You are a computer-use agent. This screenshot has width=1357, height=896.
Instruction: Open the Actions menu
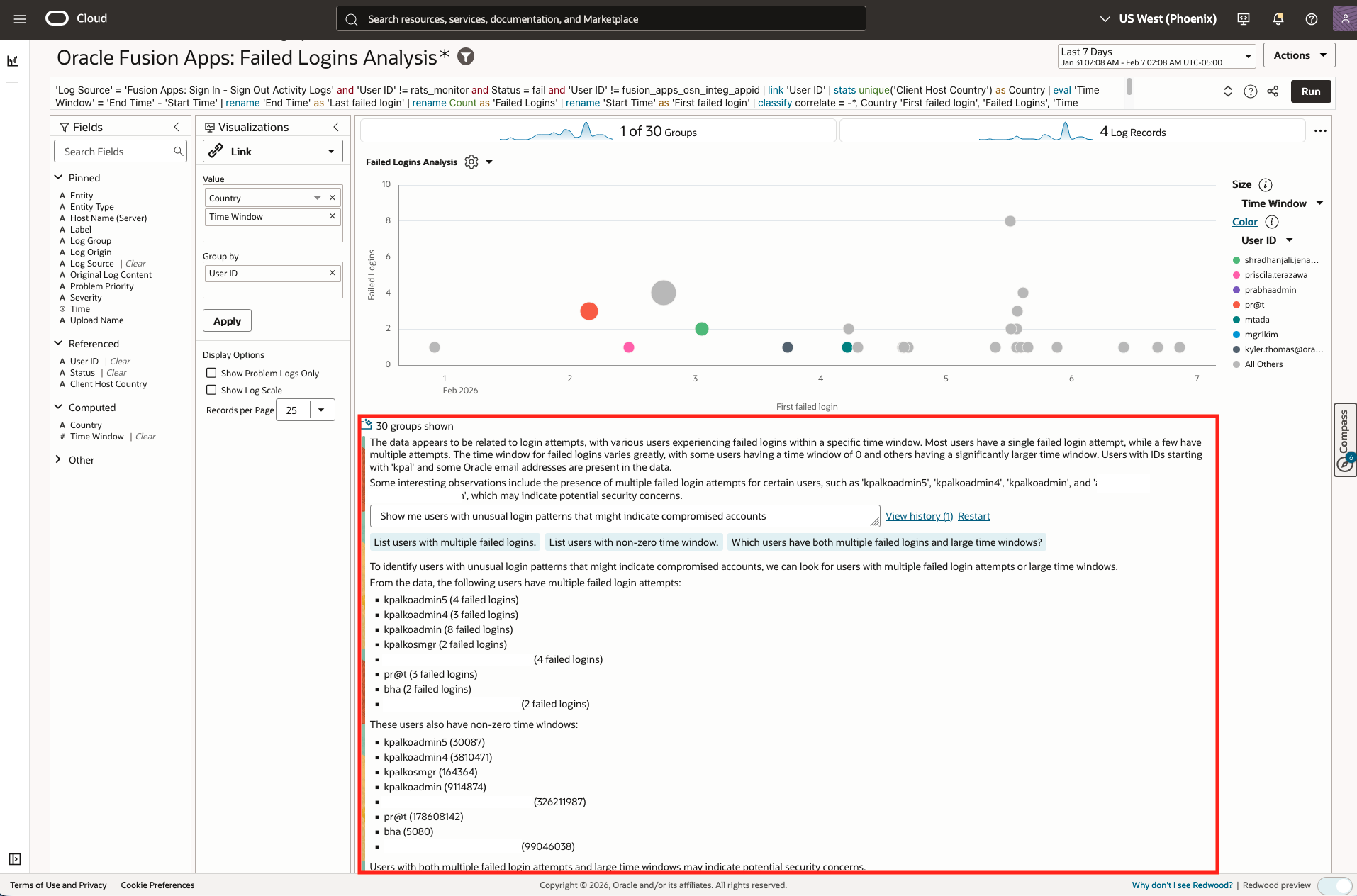[1299, 55]
